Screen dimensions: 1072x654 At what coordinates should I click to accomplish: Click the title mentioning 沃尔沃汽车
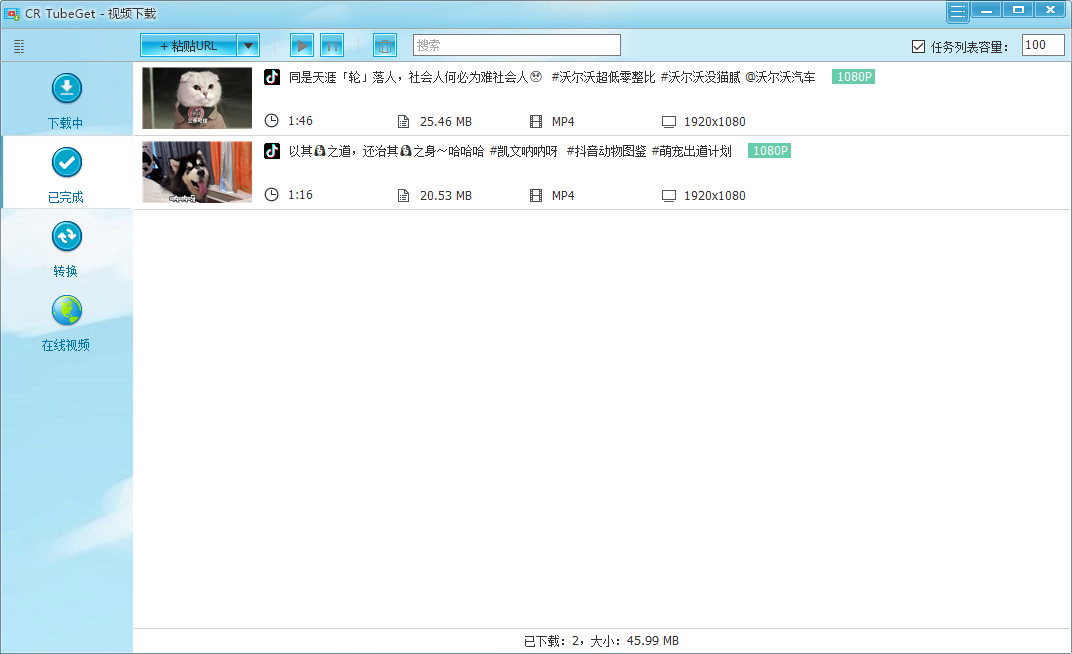point(552,77)
